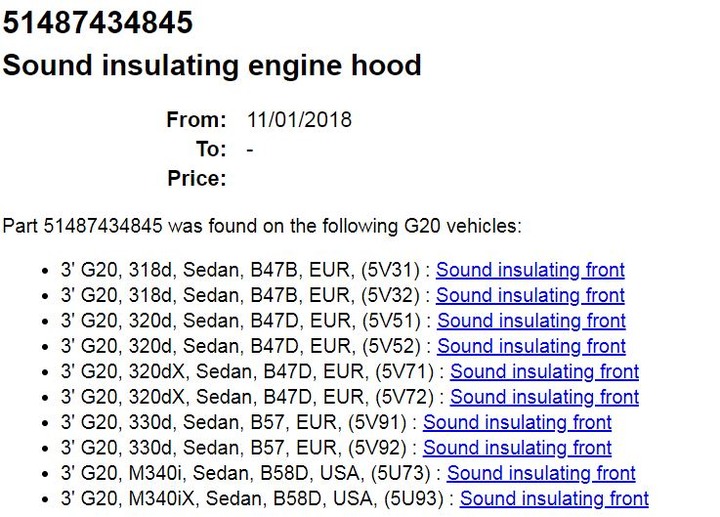Image resolution: width=720 pixels, height=517 pixels.
Task: Open Sound insulating front link for 5V31
Action: (530, 270)
